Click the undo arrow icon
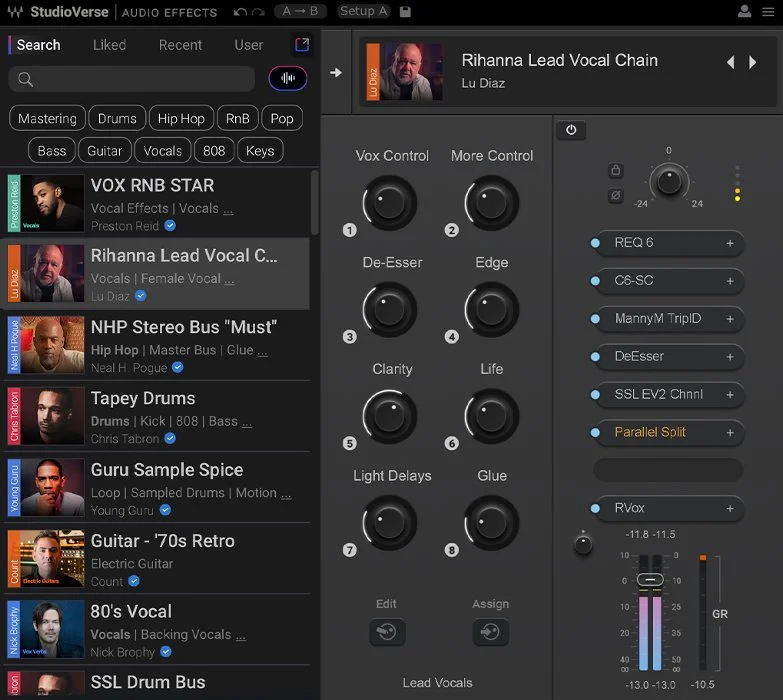Image resolution: width=783 pixels, height=700 pixels. click(240, 11)
